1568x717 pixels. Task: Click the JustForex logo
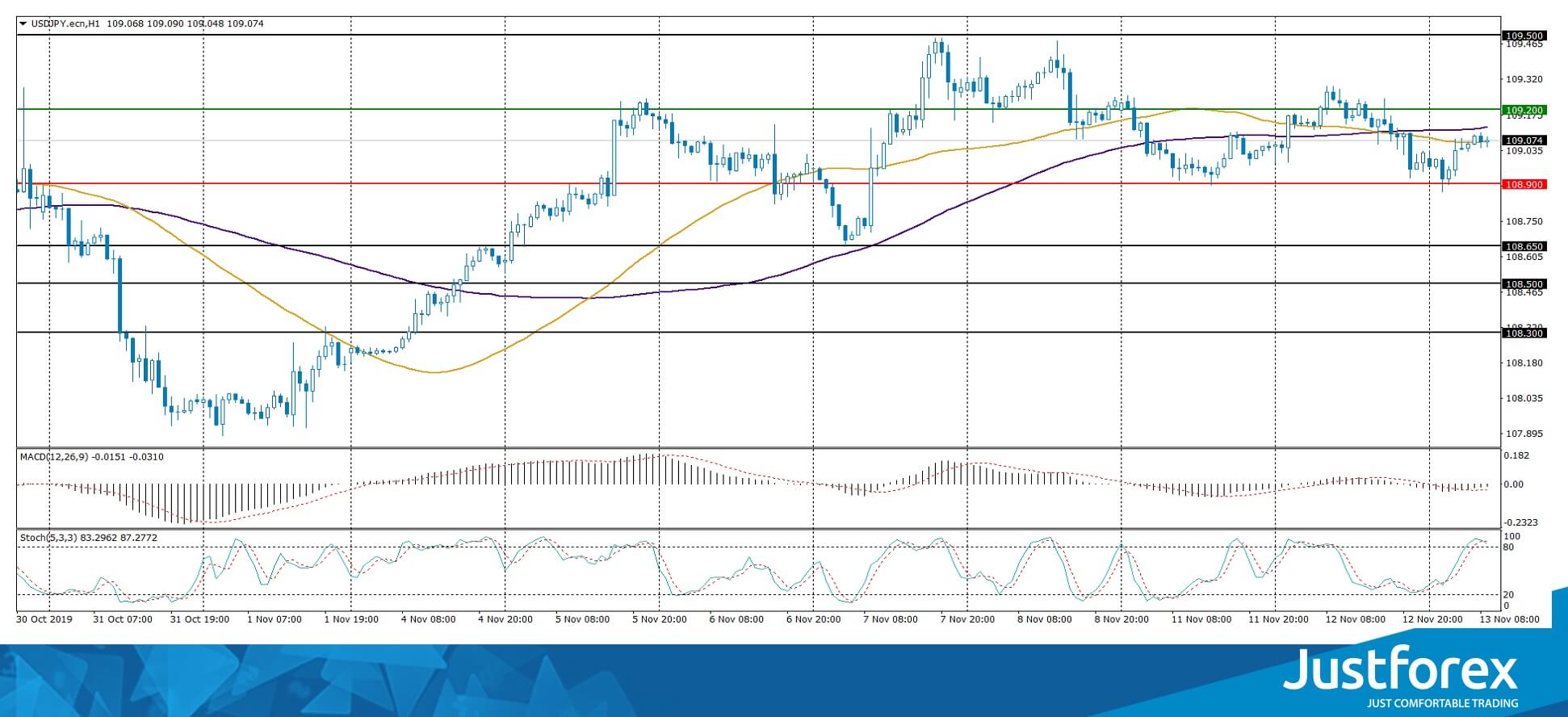click(1402, 667)
